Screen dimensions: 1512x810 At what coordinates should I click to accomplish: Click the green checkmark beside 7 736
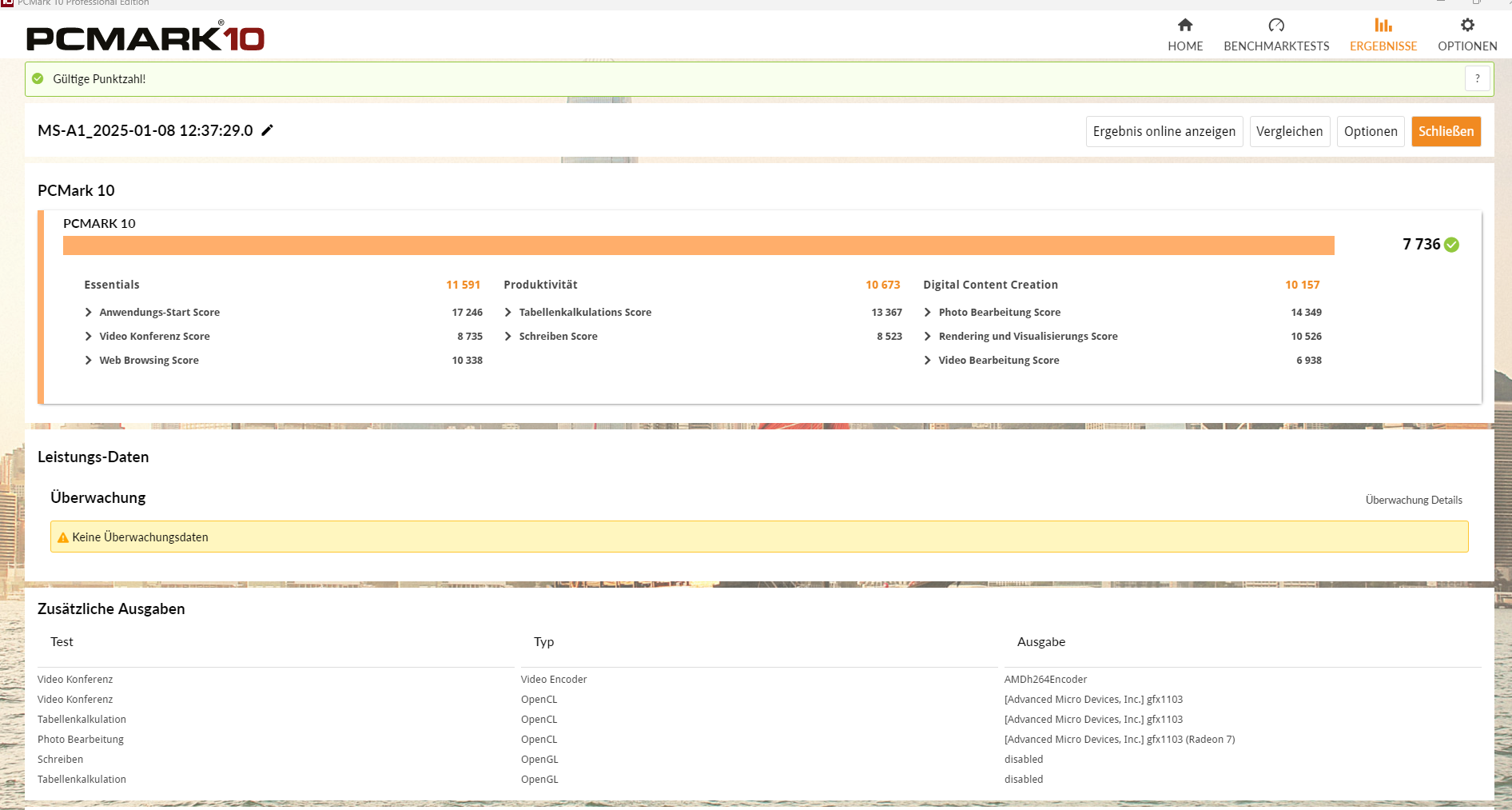pyautogui.click(x=1452, y=245)
